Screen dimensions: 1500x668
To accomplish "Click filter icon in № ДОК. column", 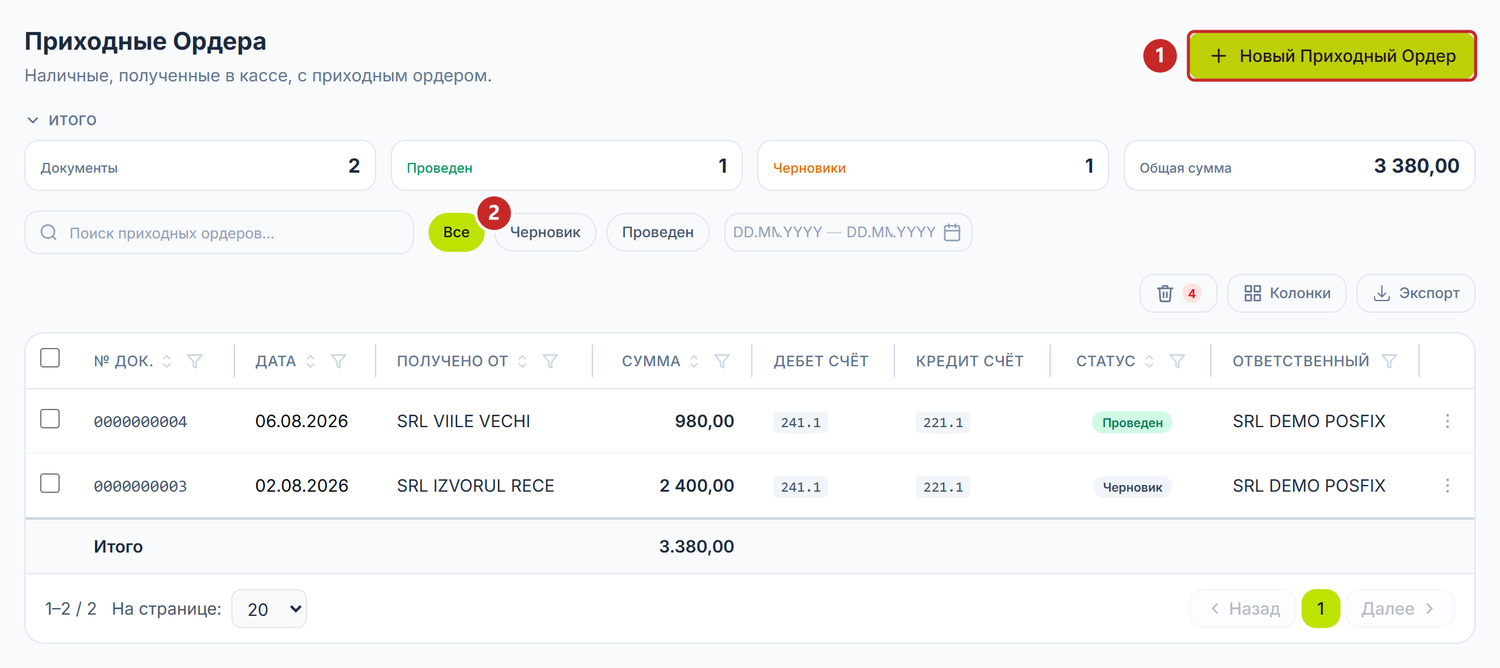I will click(195, 361).
